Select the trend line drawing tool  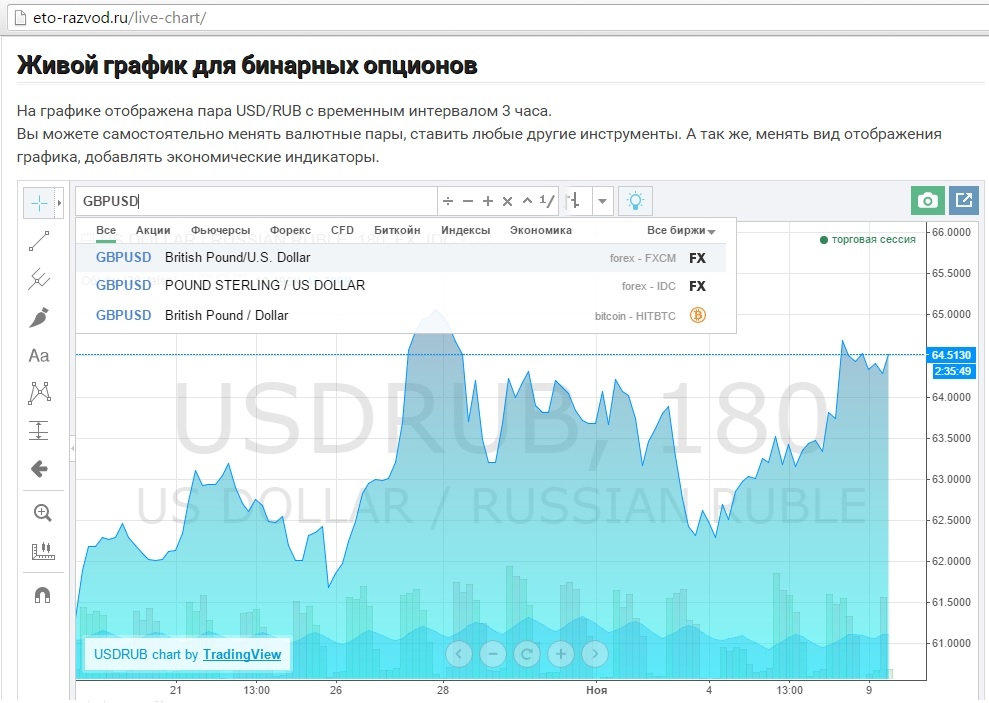[39, 241]
